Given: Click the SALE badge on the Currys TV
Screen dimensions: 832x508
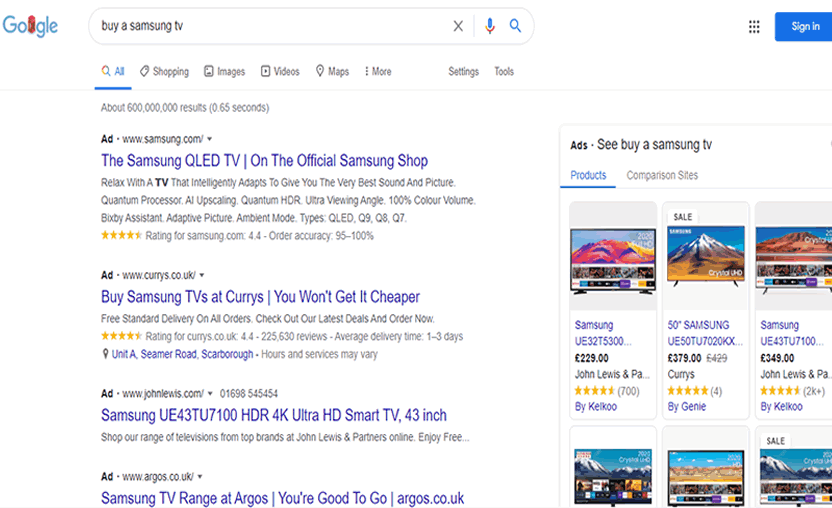Looking at the screenshot, I should 682,217.
